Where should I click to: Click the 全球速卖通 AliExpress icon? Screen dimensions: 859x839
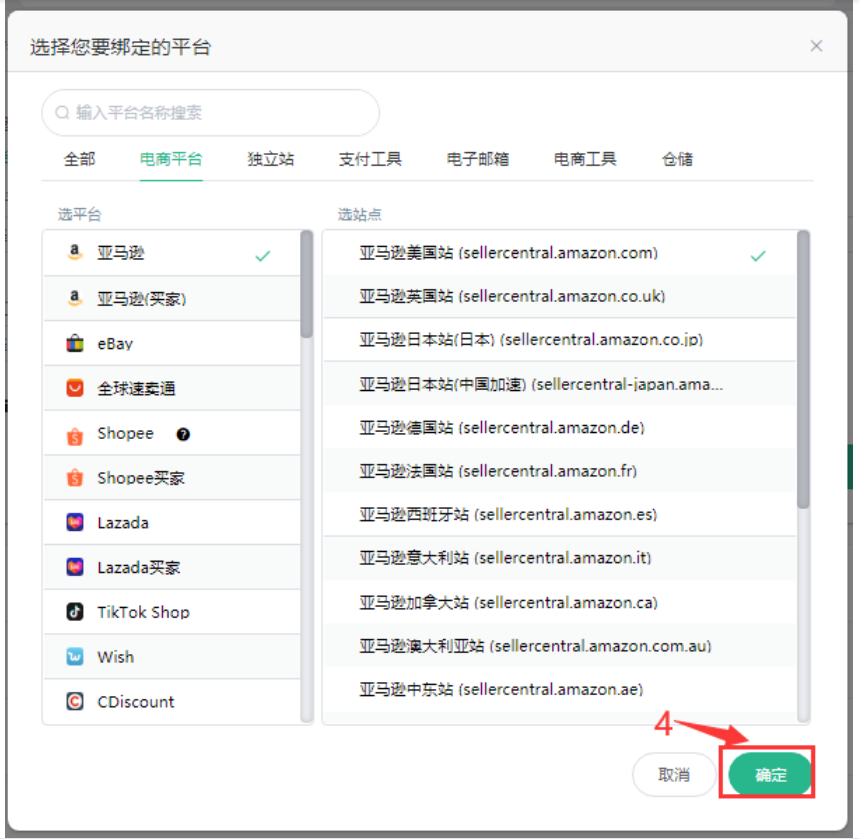pos(74,388)
